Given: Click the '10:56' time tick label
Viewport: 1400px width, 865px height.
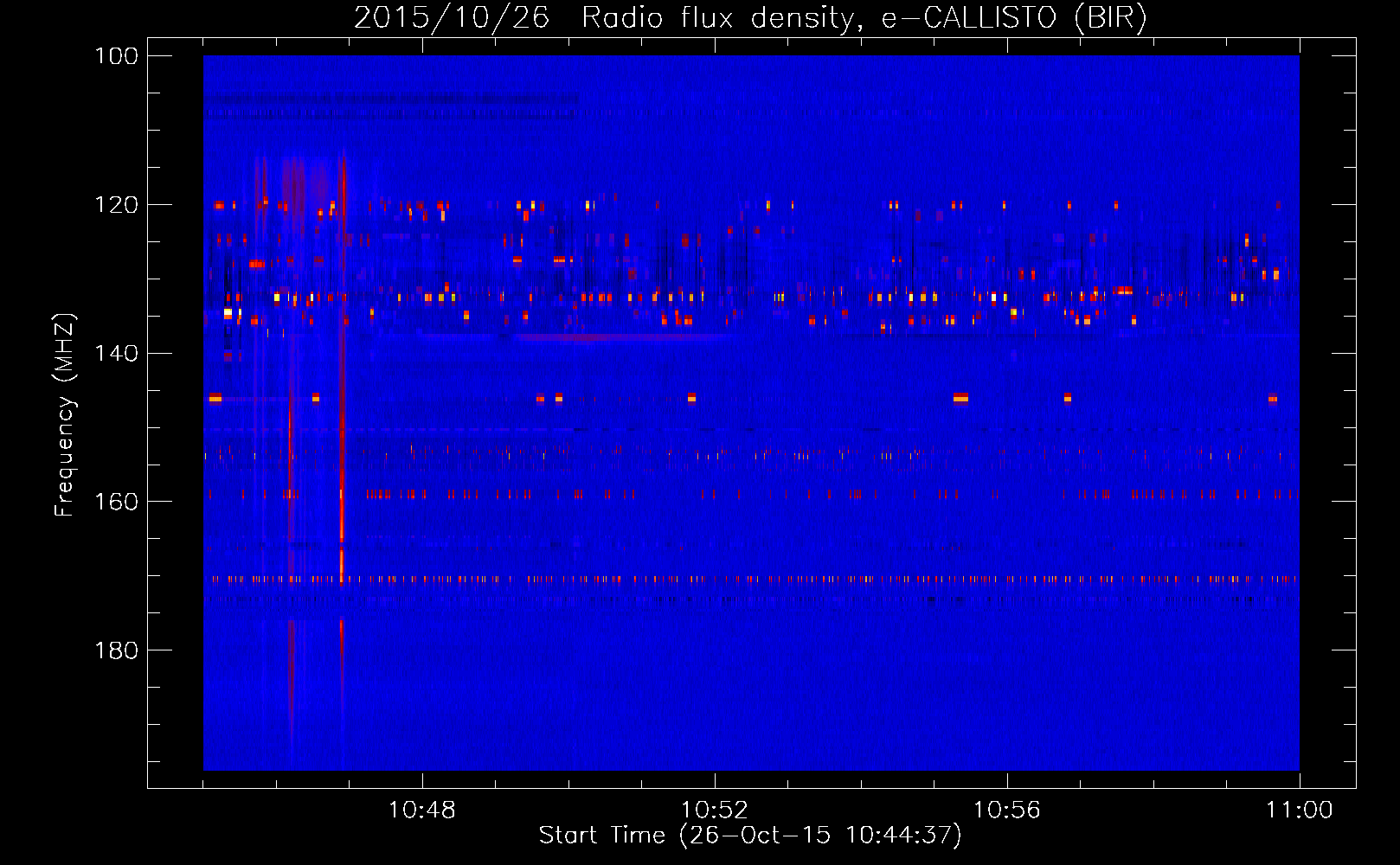Looking at the screenshot, I should pos(1006,811).
